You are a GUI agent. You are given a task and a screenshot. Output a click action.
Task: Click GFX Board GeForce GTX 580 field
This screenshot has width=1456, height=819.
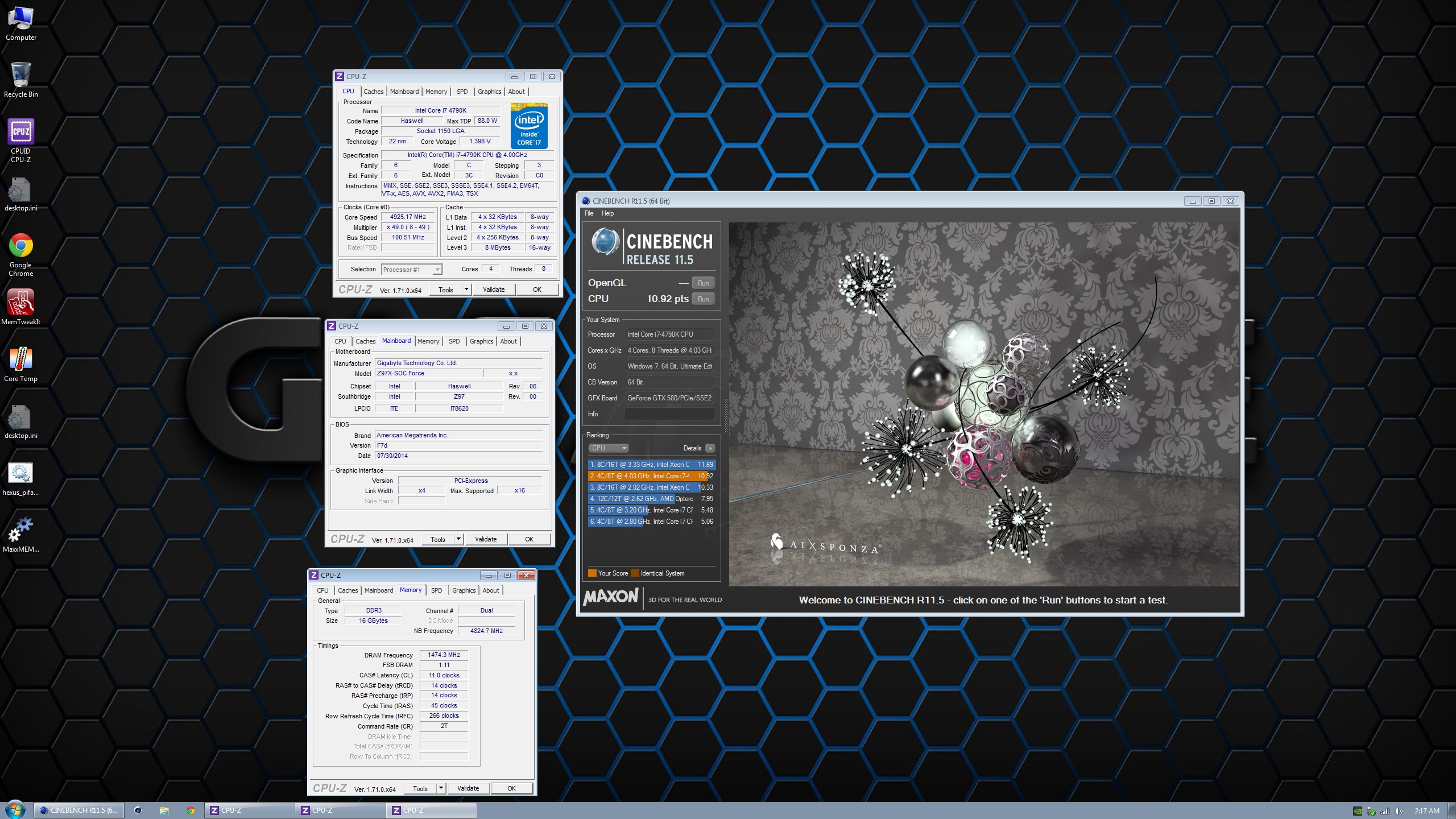tap(669, 398)
